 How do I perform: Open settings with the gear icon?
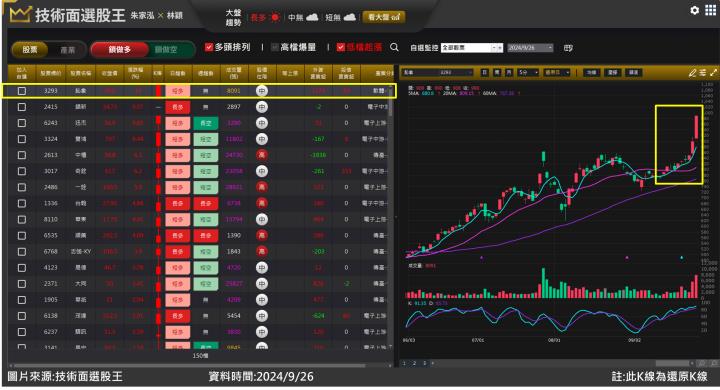point(694,10)
